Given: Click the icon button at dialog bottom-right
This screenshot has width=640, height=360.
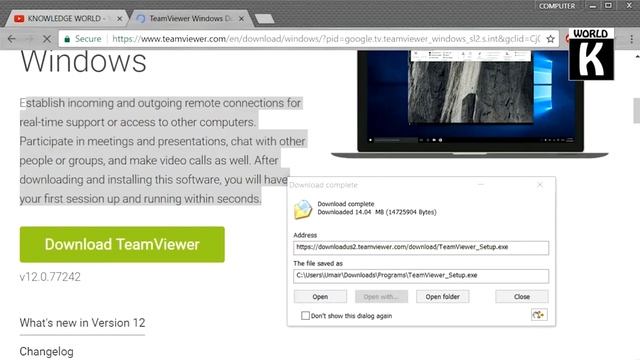Looking at the screenshot, I should (x=539, y=315).
